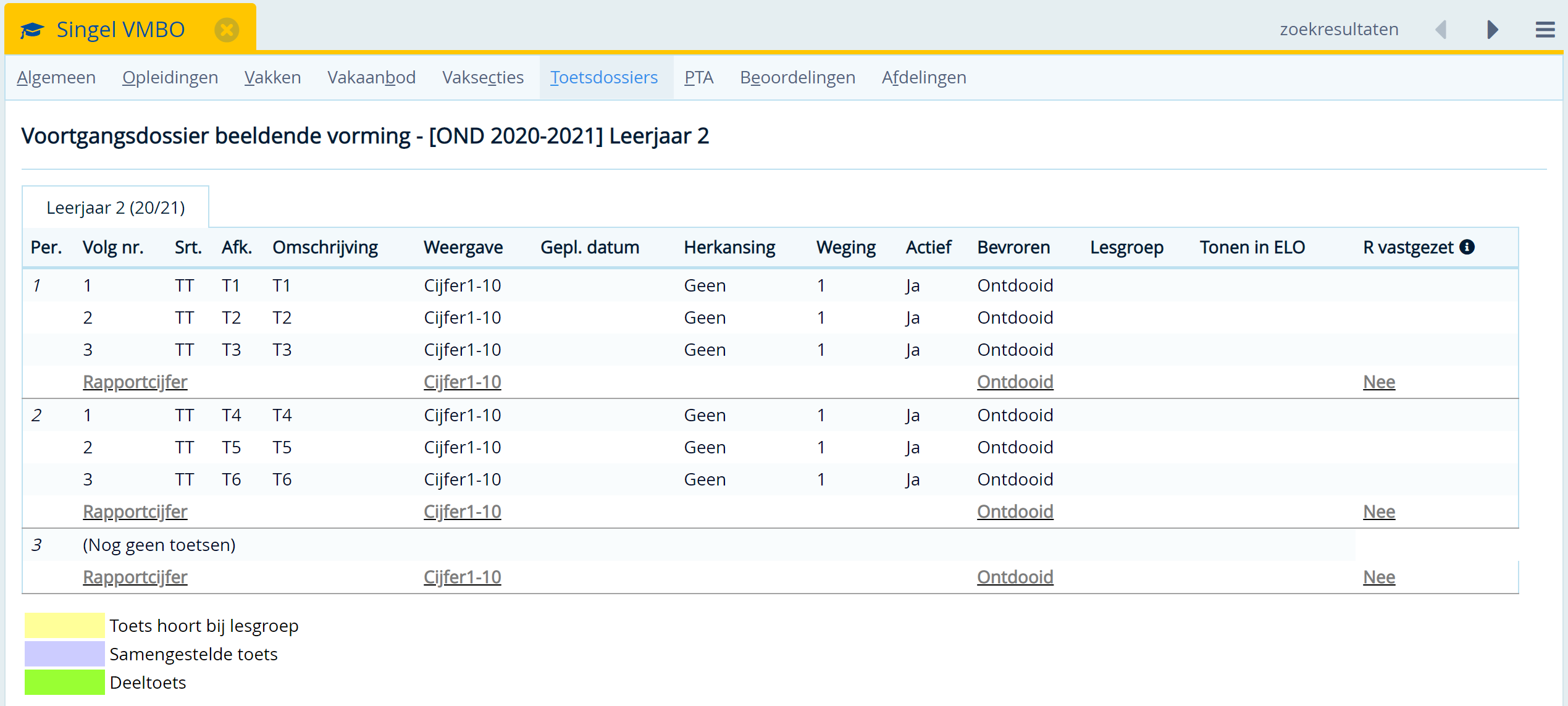
Task: Click Ontdooid in the T4 row
Action: pos(1015,415)
